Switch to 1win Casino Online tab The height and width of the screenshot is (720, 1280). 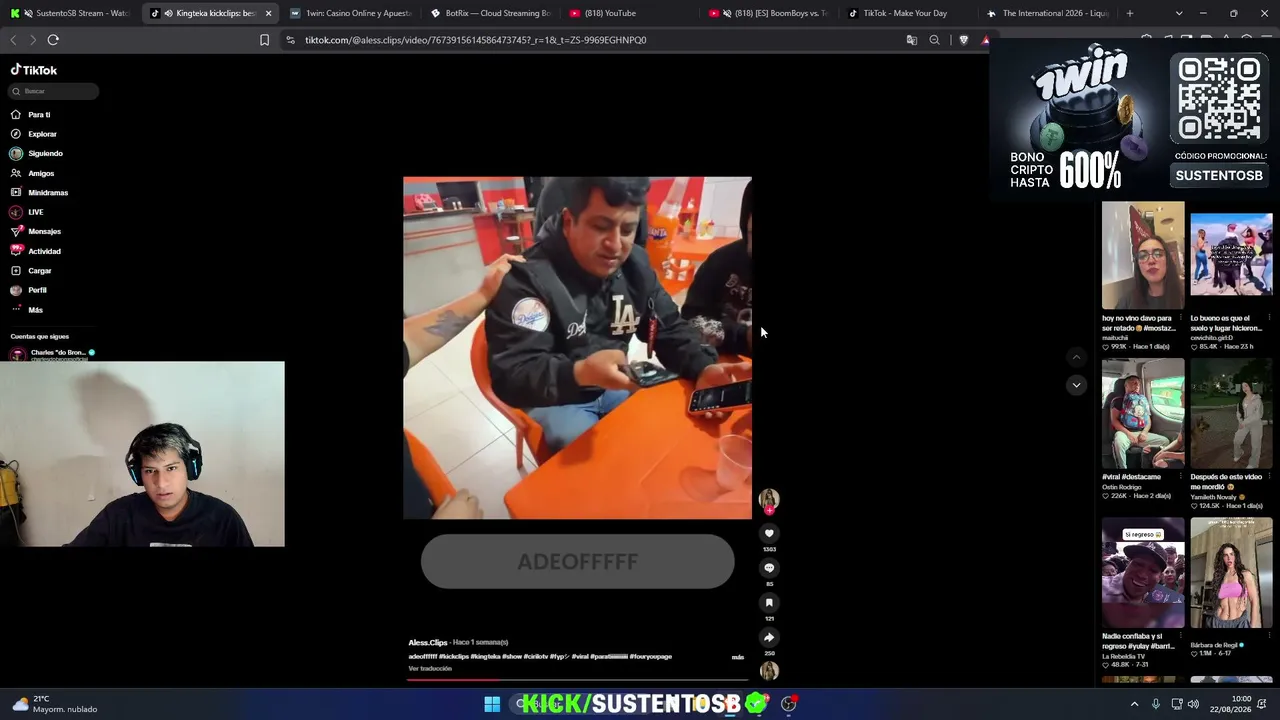(x=348, y=13)
